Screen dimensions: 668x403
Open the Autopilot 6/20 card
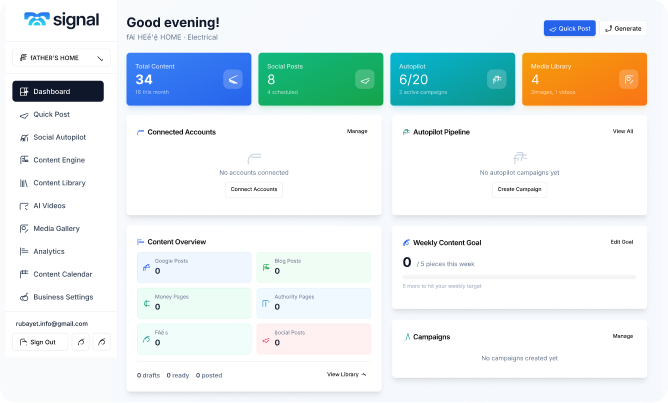[452, 79]
